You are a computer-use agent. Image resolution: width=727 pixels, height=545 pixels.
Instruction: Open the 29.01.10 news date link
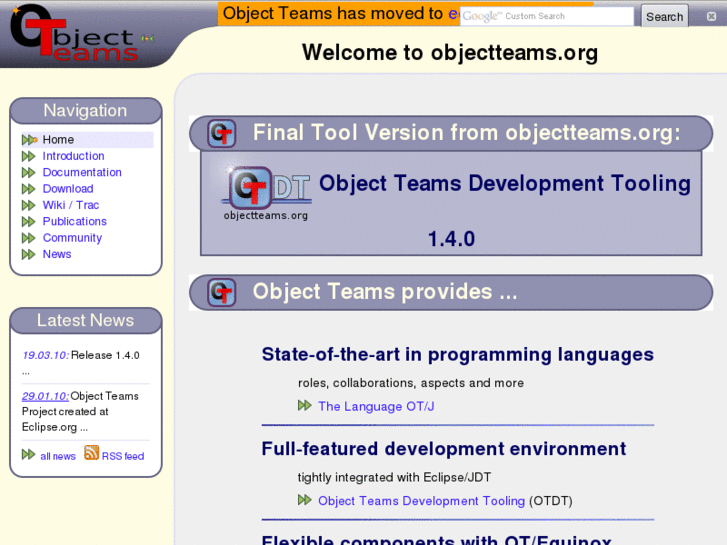[45, 396]
